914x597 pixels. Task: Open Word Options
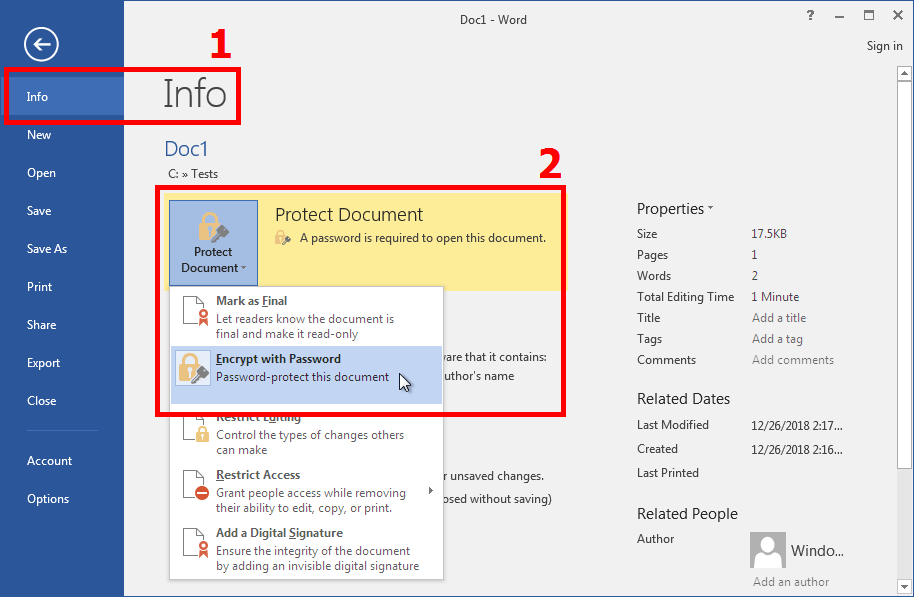coord(62,498)
